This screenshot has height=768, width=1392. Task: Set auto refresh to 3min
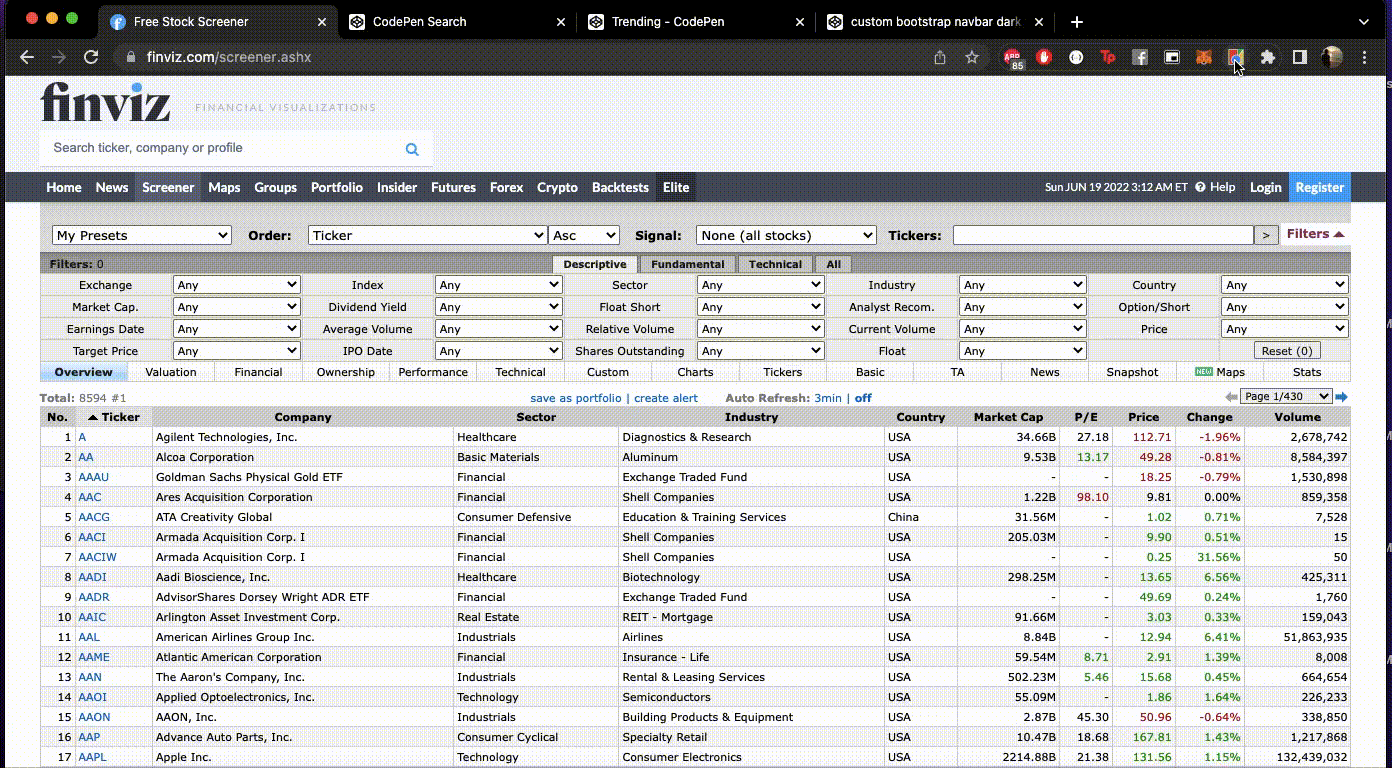click(x=828, y=398)
